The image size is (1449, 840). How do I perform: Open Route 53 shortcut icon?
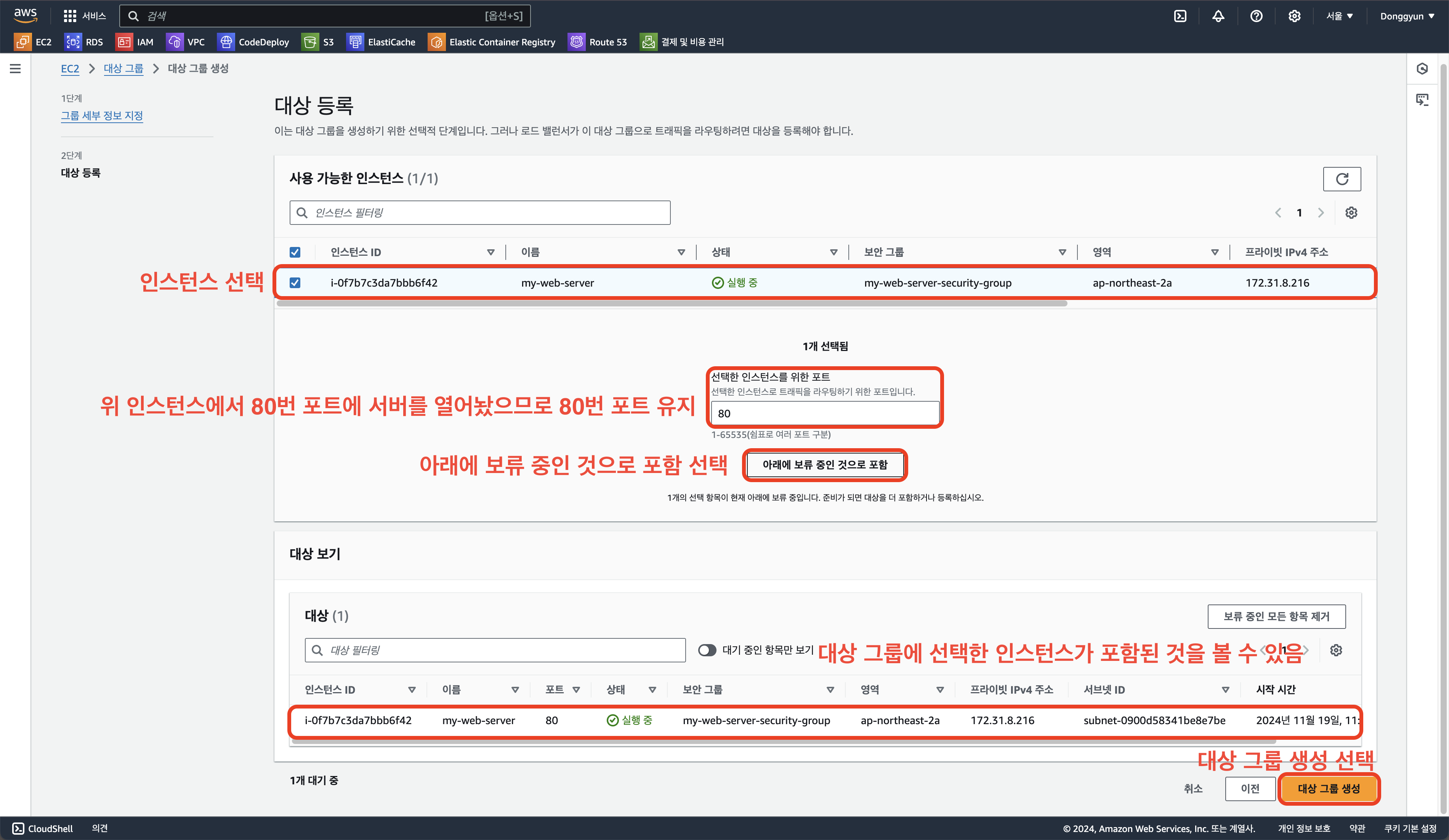[x=576, y=42]
